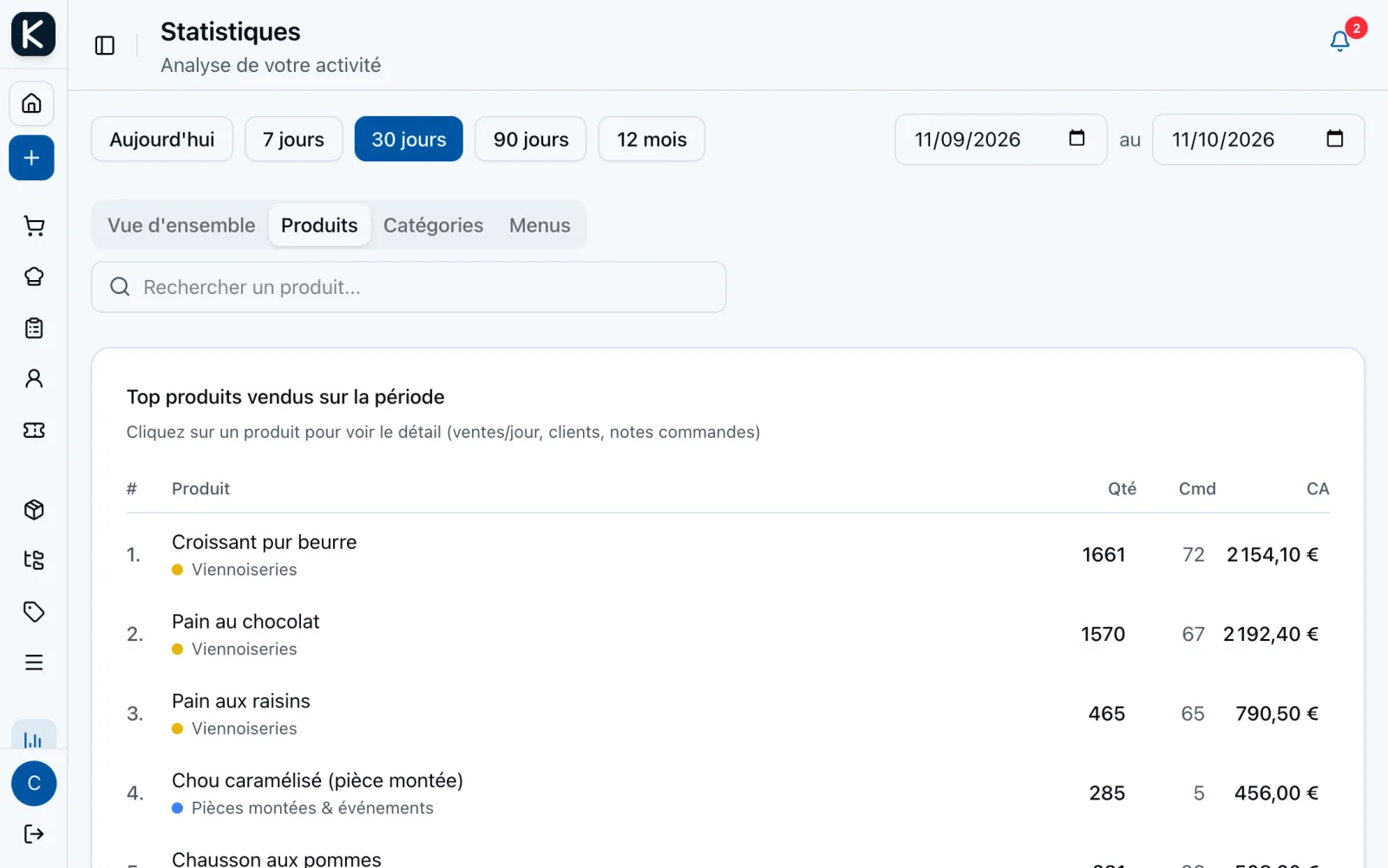The image size is (1388, 868).
Task: Focus the Rechercher un produit field
Action: coord(409,287)
